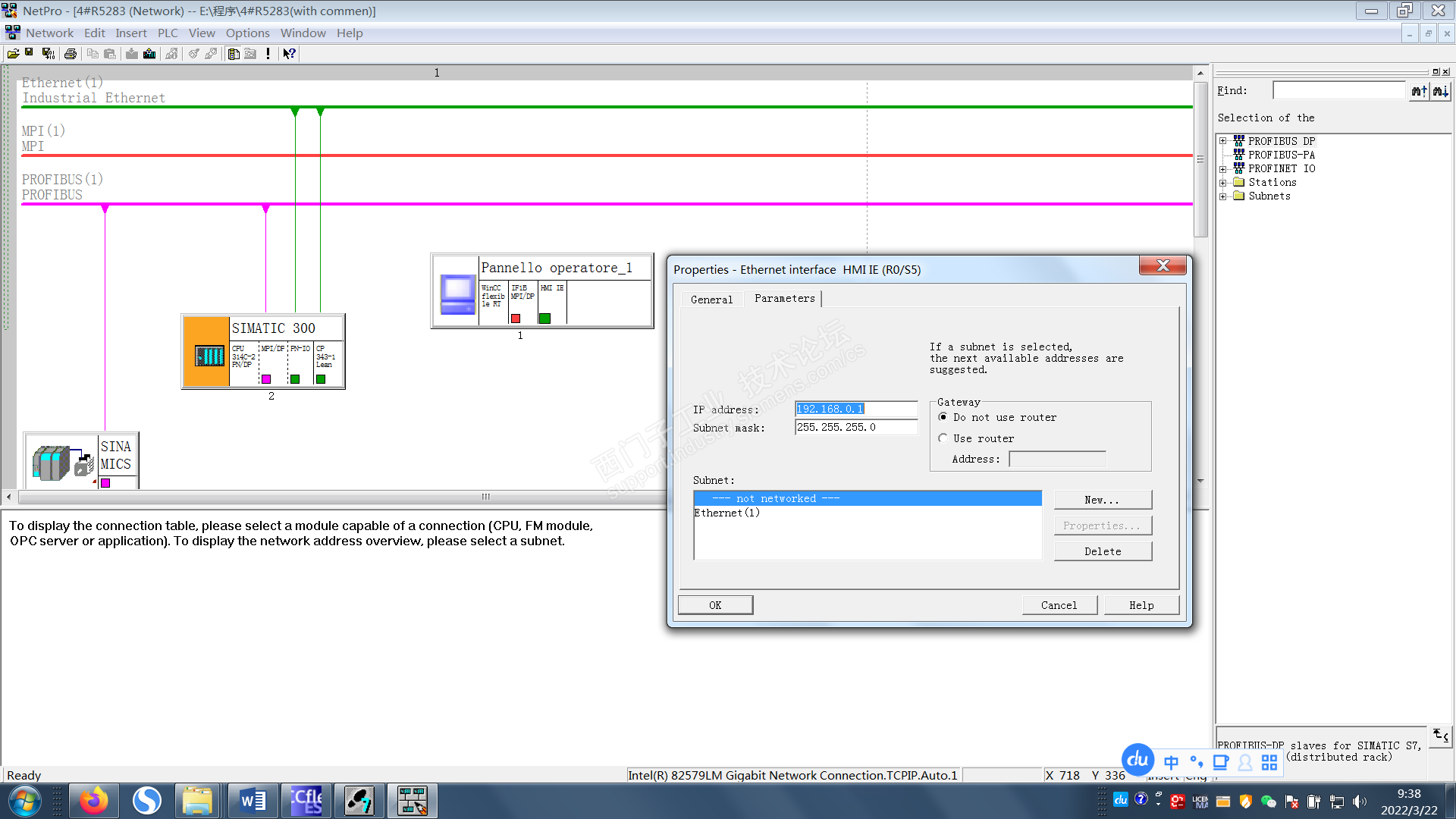Toggle the hardware catalog icon

pyautogui.click(x=234, y=54)
